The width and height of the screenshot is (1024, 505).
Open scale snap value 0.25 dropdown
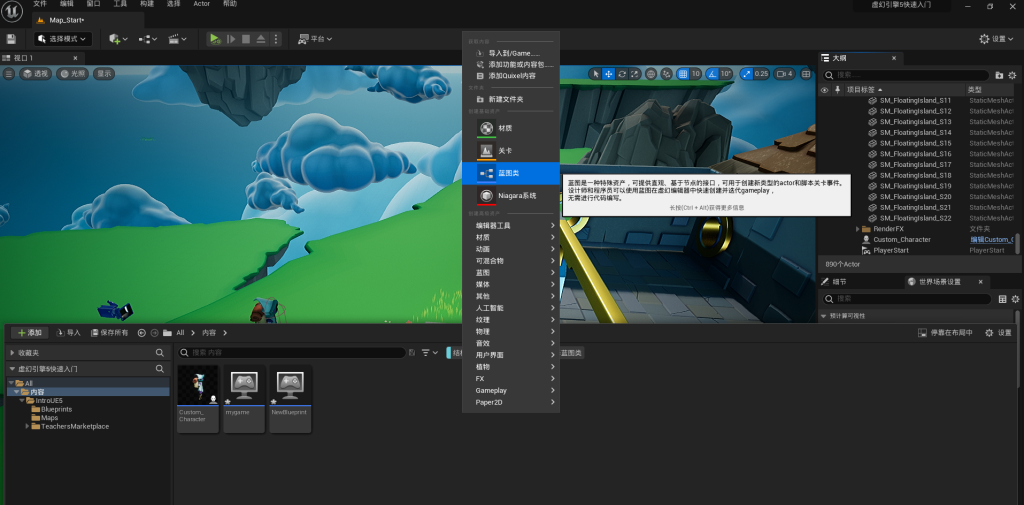click(x=761, y=74)
